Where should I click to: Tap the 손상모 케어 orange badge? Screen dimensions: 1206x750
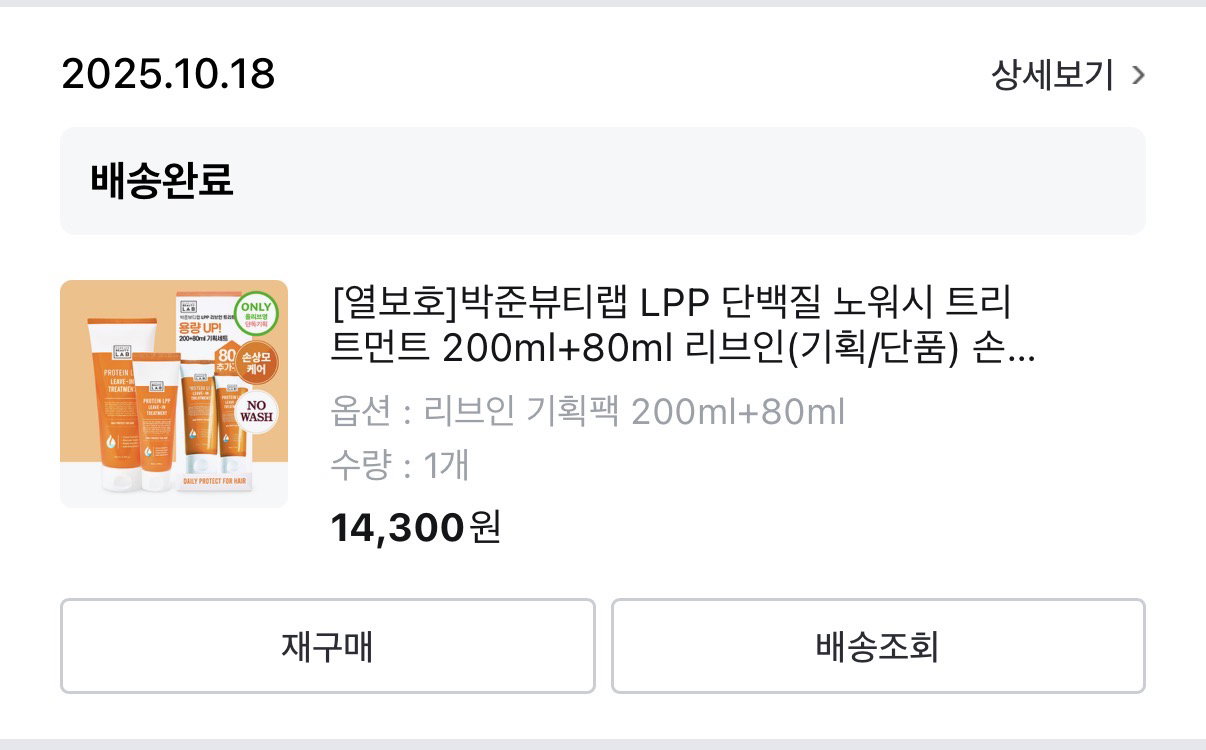click(256, 362)
